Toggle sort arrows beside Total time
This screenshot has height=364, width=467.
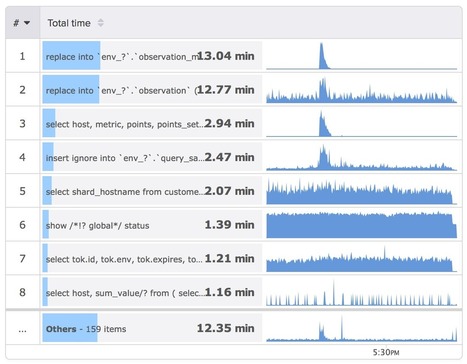pyautogui.click(x=100, y=23)
